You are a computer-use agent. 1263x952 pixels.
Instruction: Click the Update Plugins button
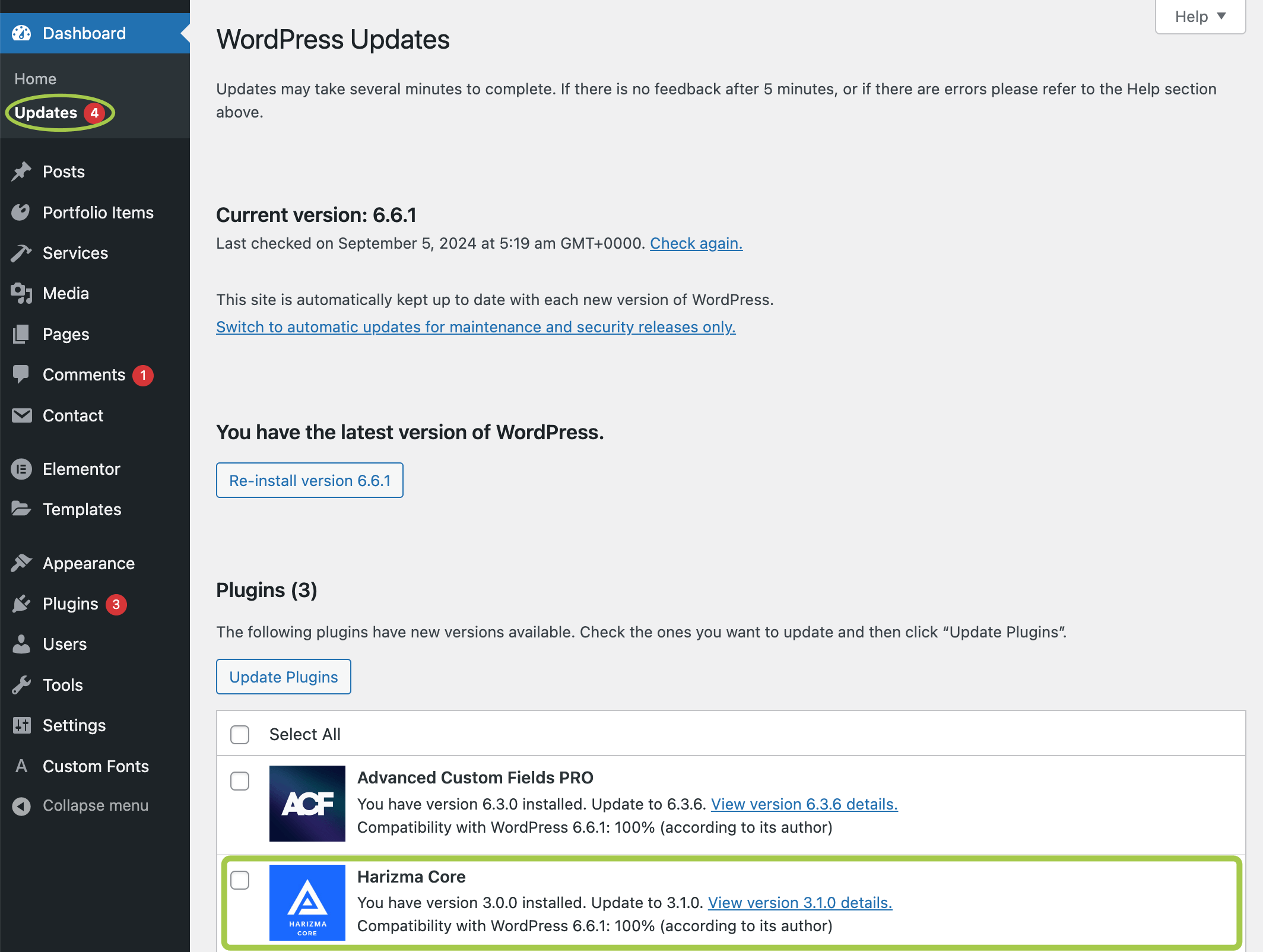[x=283, y=677]
